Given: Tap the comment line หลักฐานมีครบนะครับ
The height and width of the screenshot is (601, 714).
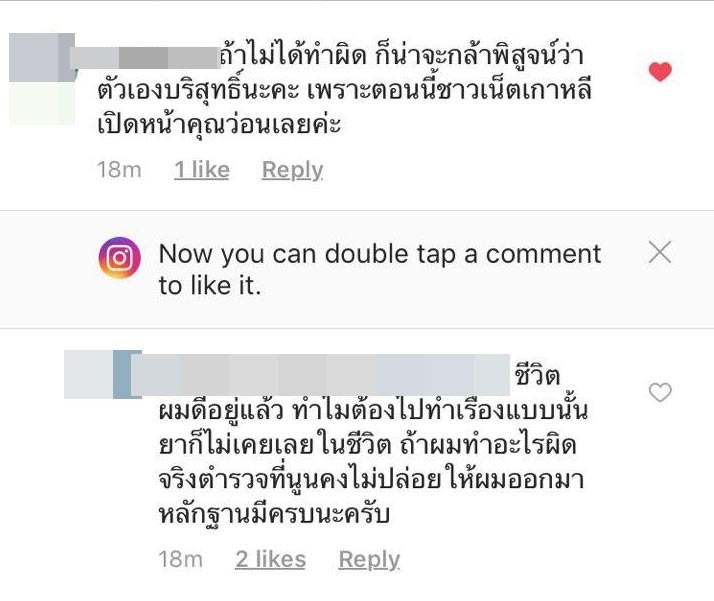Looking at the screenshot, I should coord(274,515).
